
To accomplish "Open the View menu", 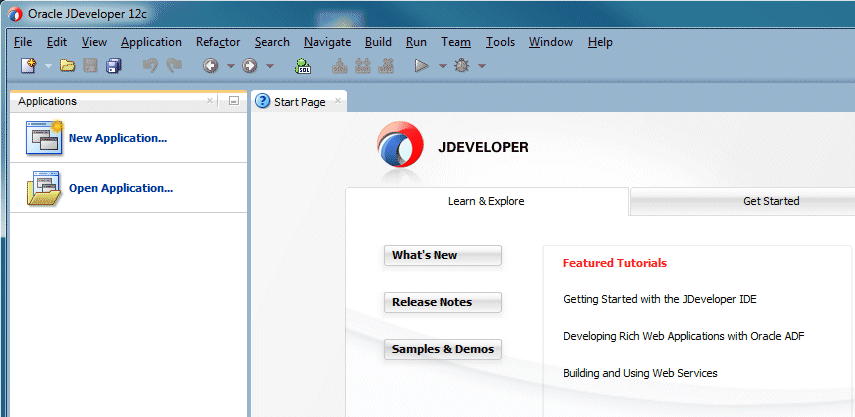I will (x=94, y=42).
